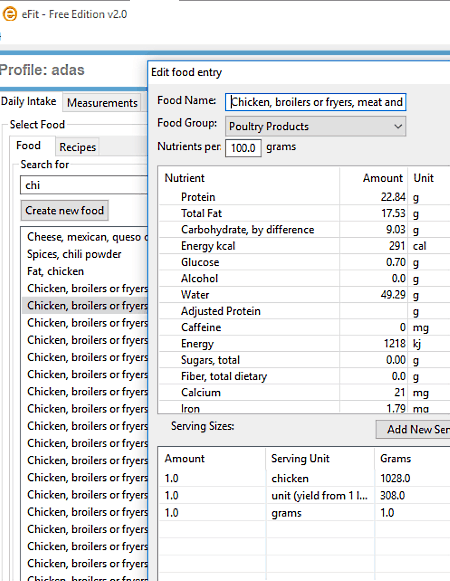This screenshot has width=450, height=581.
Task: Click the Create new food button
Action: [x=64, y=210]
